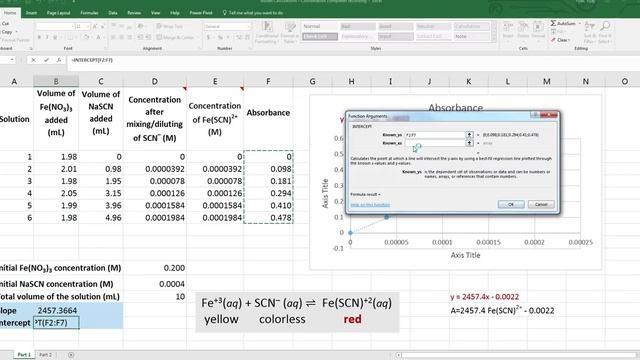Viewport: 640px width, 360px height.
Task: Expand the cell styles gallery More arrow
Action: pos(494,38)
